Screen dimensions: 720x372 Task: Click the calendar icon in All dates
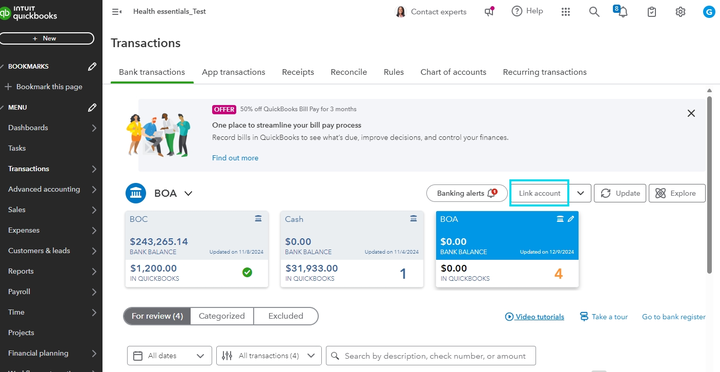click(x=137, y=355)
